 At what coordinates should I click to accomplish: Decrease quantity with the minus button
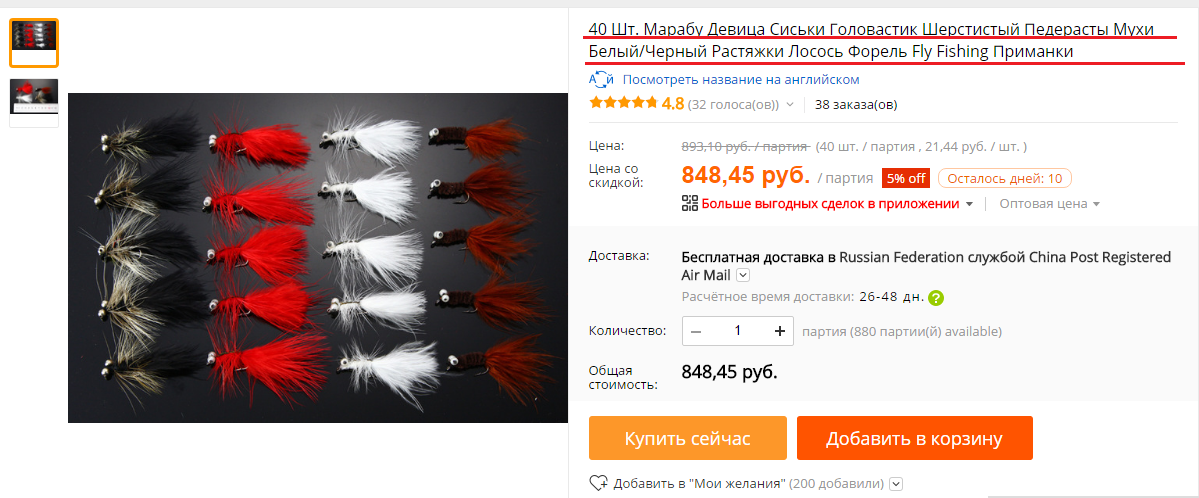(696, 331)
